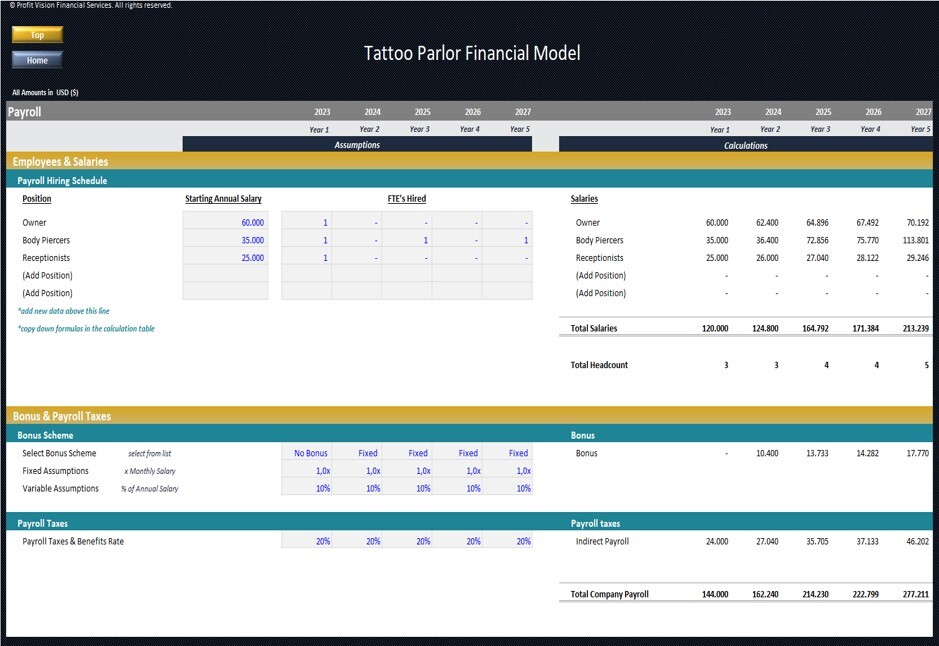939x646 pixels.
Task: Click the Top navigation button
Action: click(x=36, y=34)
